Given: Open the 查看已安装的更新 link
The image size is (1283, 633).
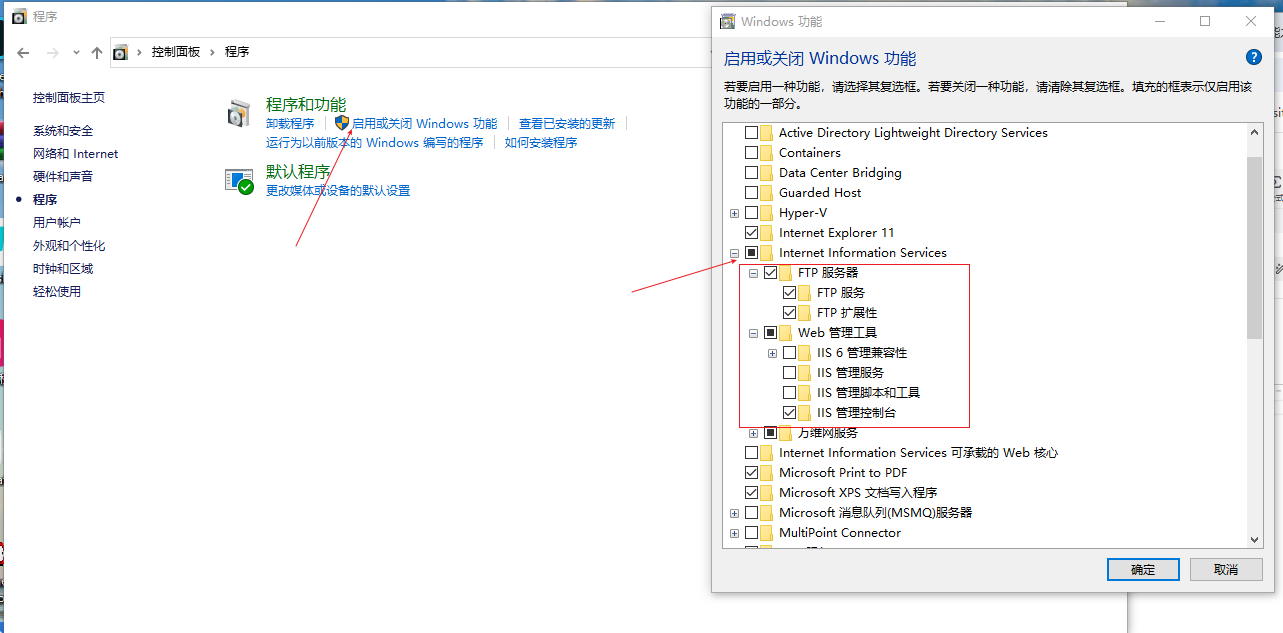Looking at the screenshot, I should [x=567, y=124].
